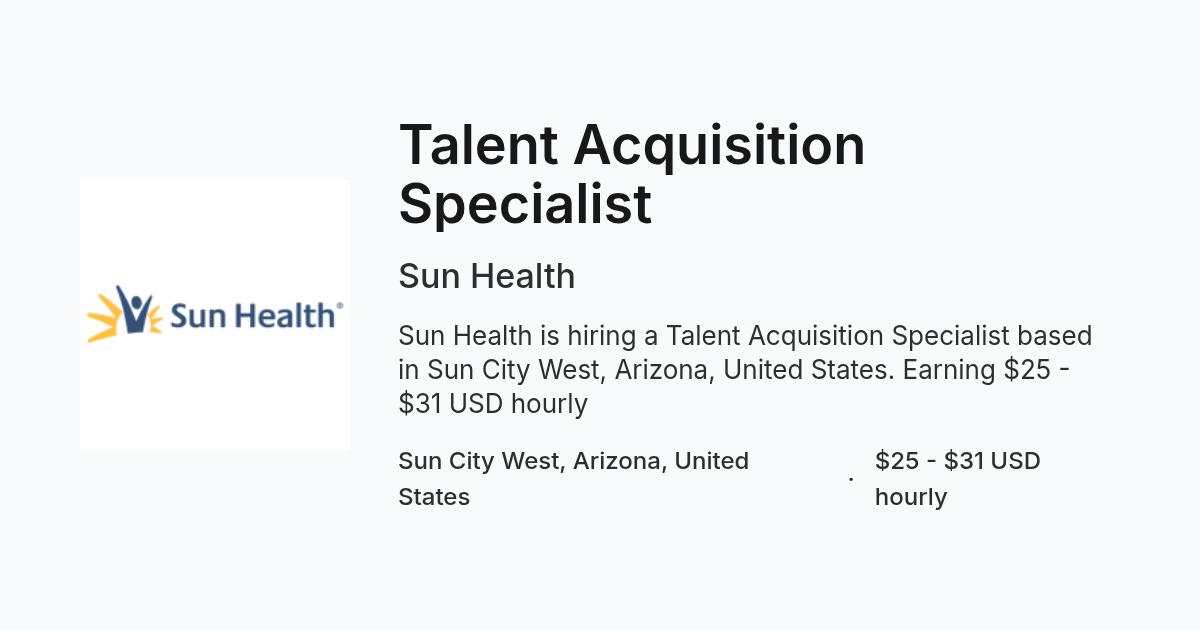Click the Sun Health logo image
Image resolution: width=1200 pixels, height=630 pixels.
[x=215, y=315]
